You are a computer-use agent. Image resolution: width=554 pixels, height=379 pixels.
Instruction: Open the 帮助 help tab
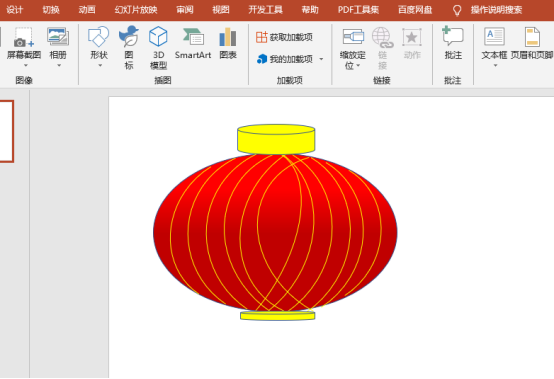click(310, 10)
